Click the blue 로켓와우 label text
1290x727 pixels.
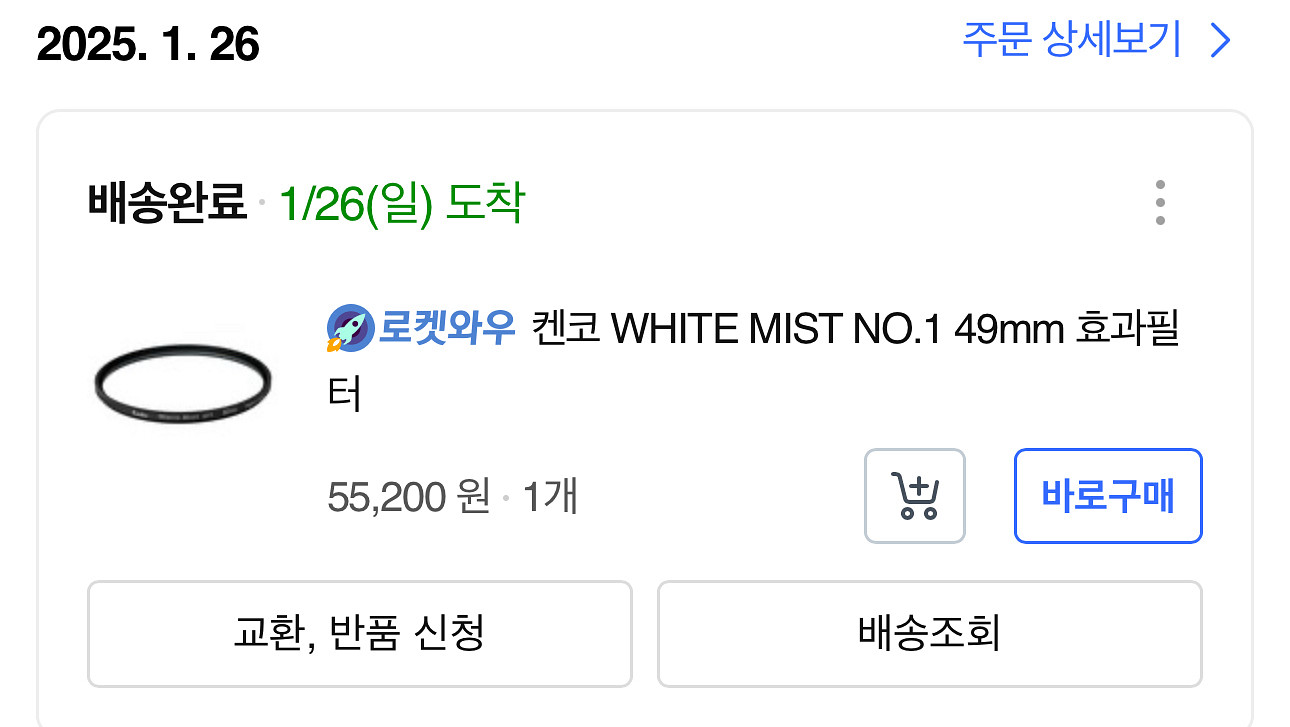click(x=446, y=328)
